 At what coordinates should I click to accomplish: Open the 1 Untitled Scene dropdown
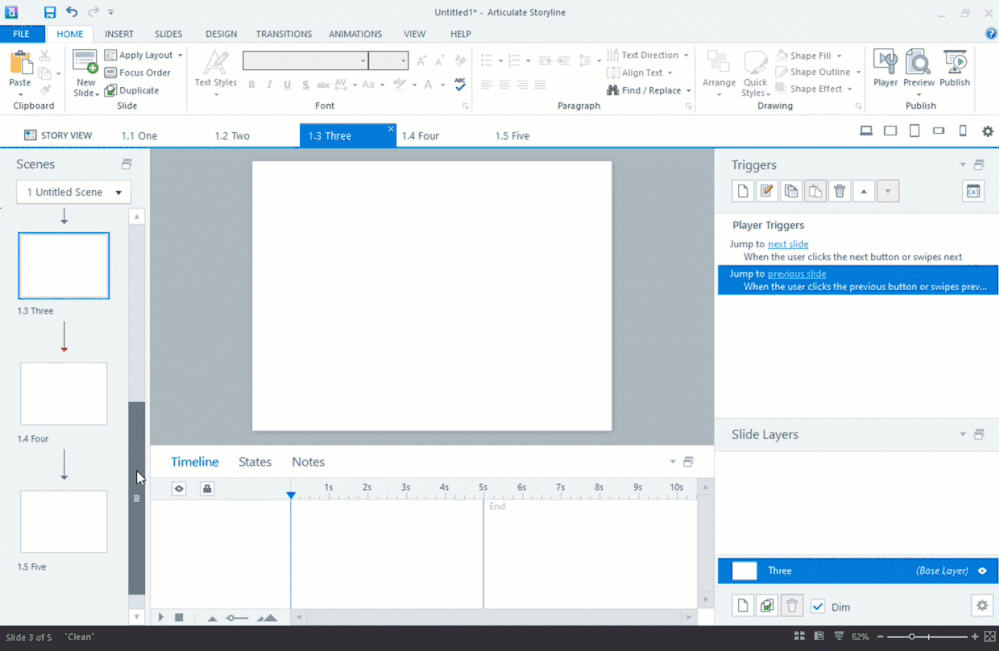74,192
